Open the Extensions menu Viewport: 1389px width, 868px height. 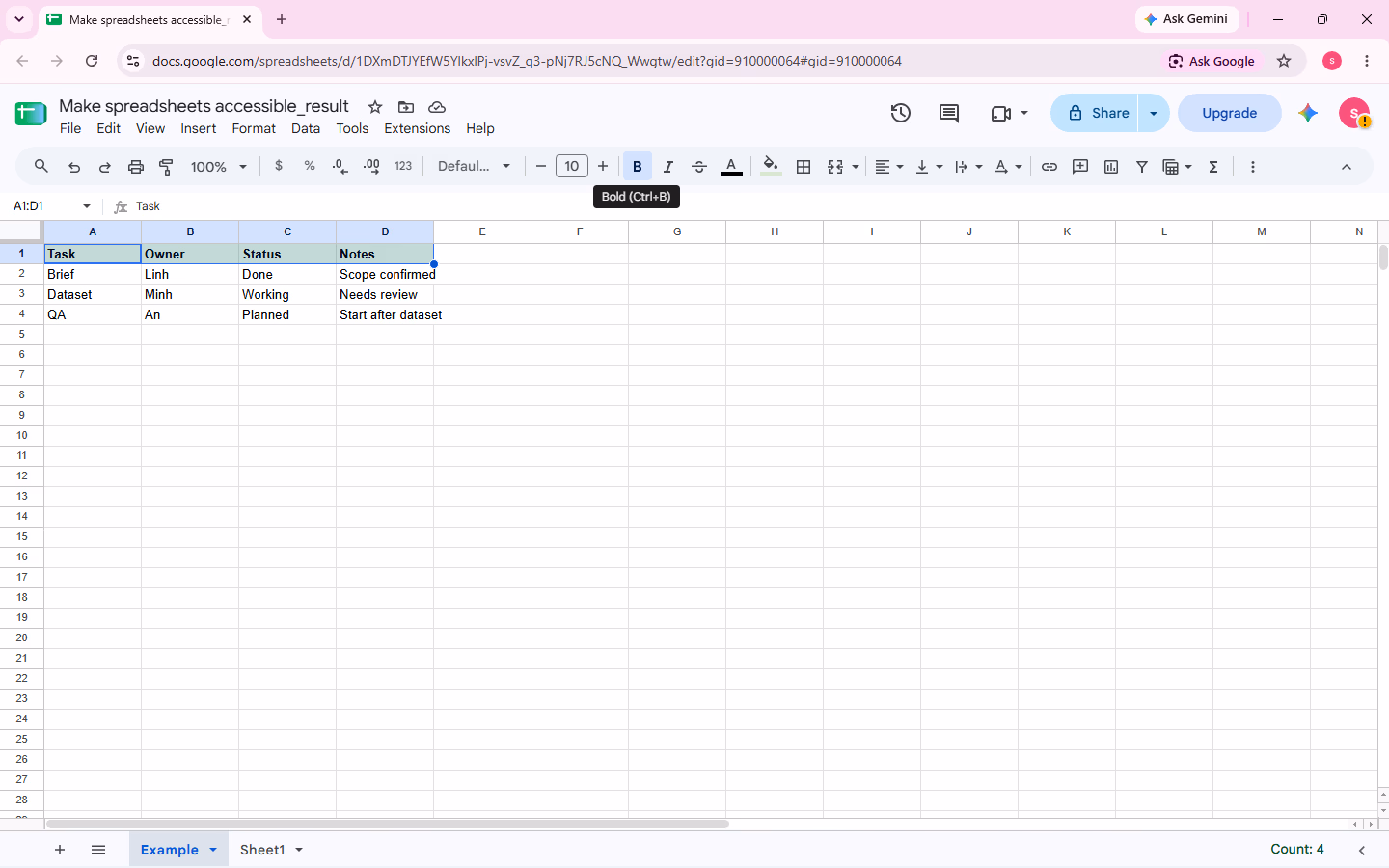click(418, 128)
